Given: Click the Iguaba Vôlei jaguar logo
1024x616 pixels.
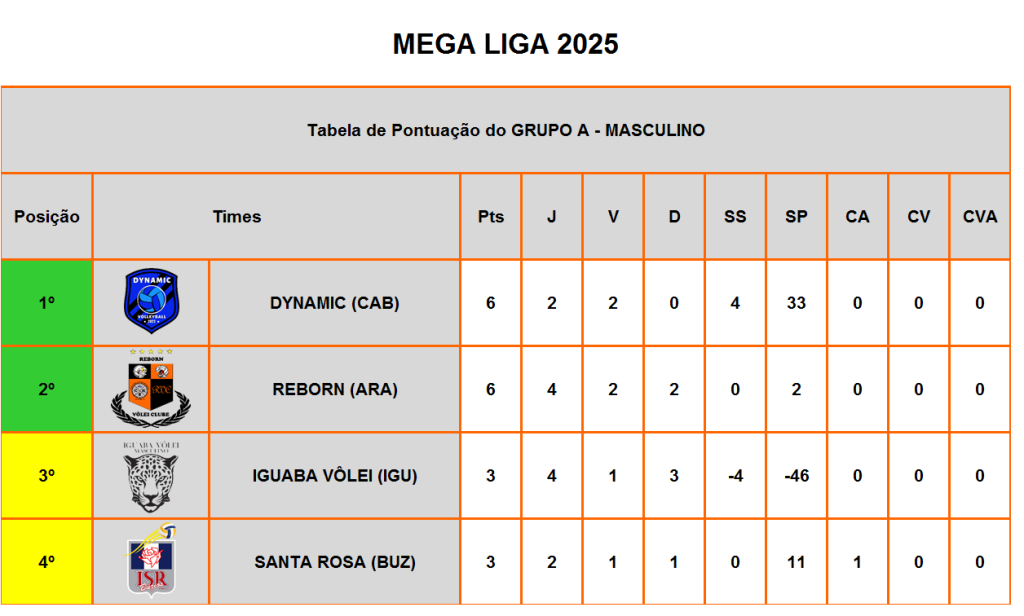Looking at the screenshot, I should tap(151, 476).
